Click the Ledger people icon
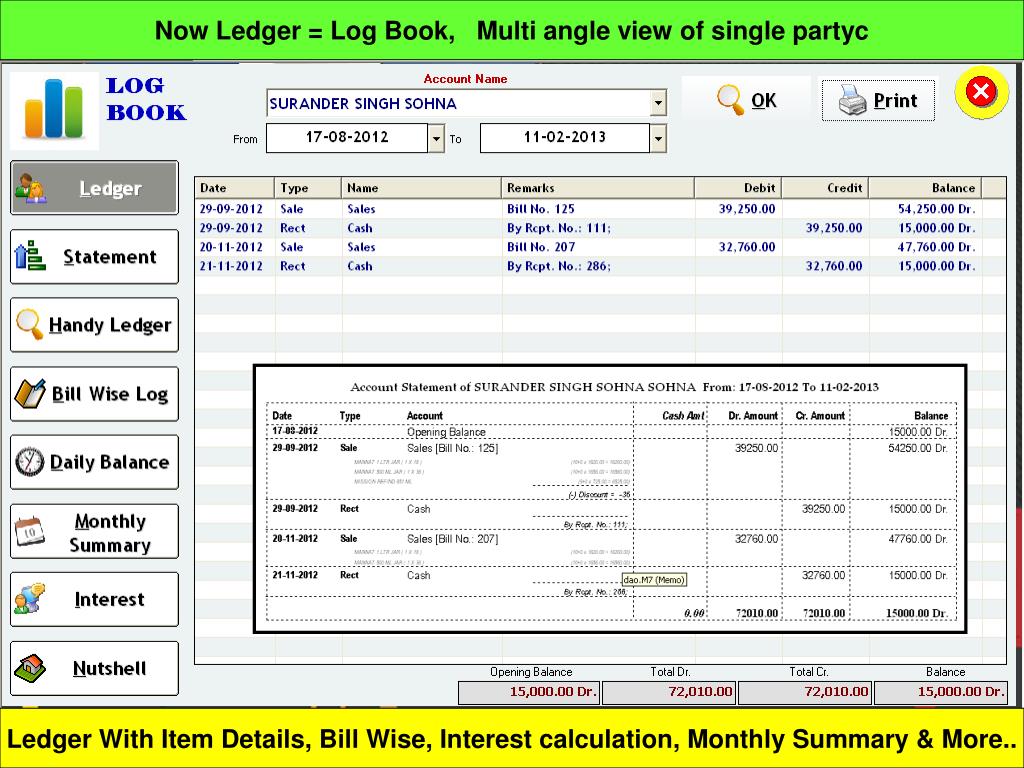The image size is (1024, 768). [30, 188]
